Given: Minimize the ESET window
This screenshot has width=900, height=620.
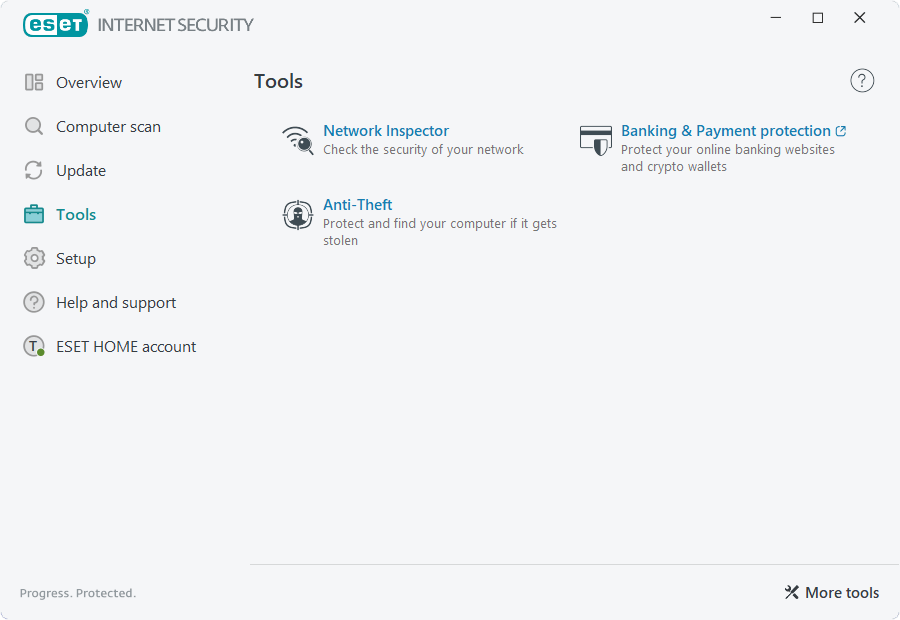Looking at the screenshot, I should [776, 18].
